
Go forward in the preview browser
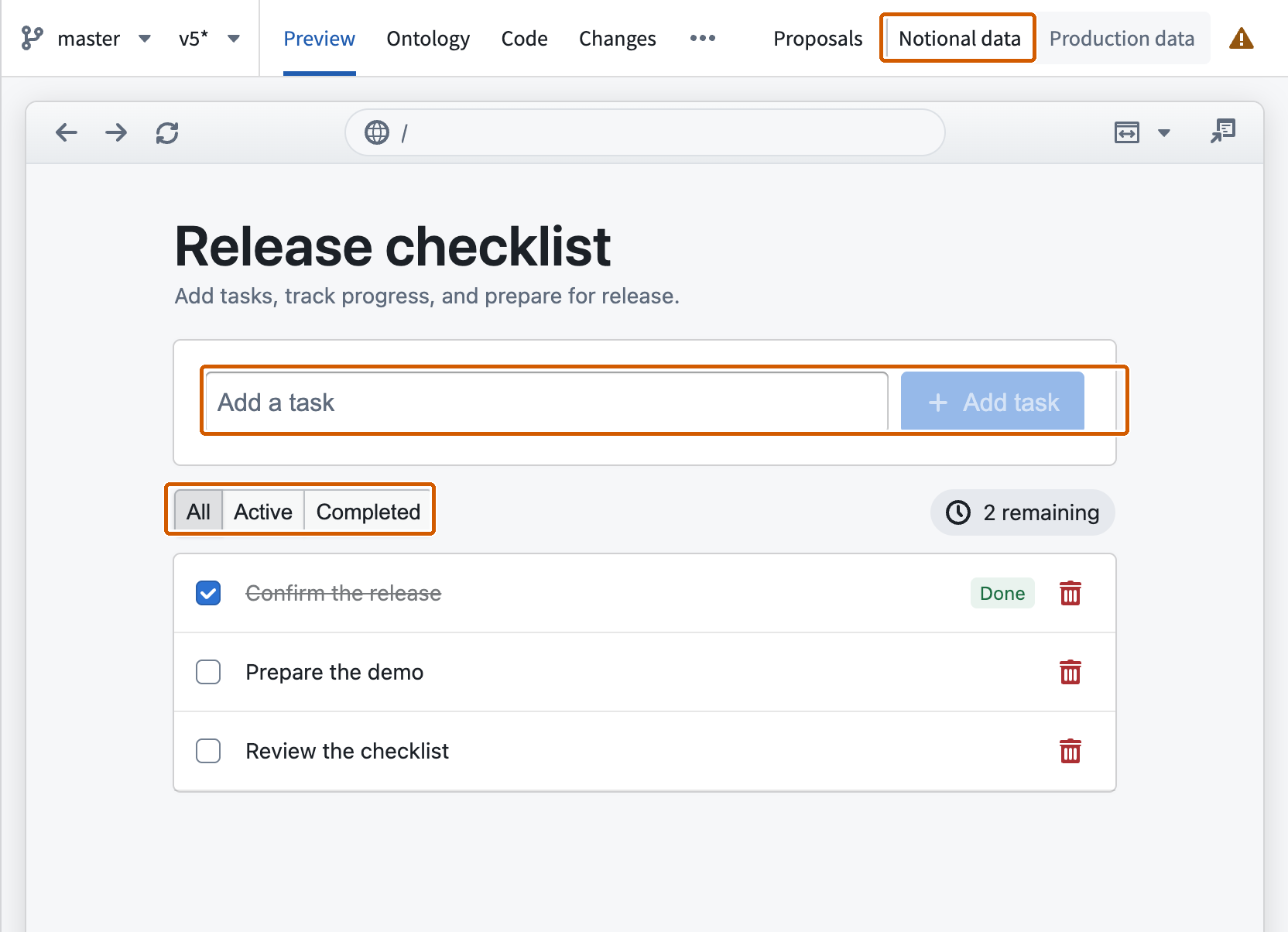pyautogui.click(x=116, y=132)
